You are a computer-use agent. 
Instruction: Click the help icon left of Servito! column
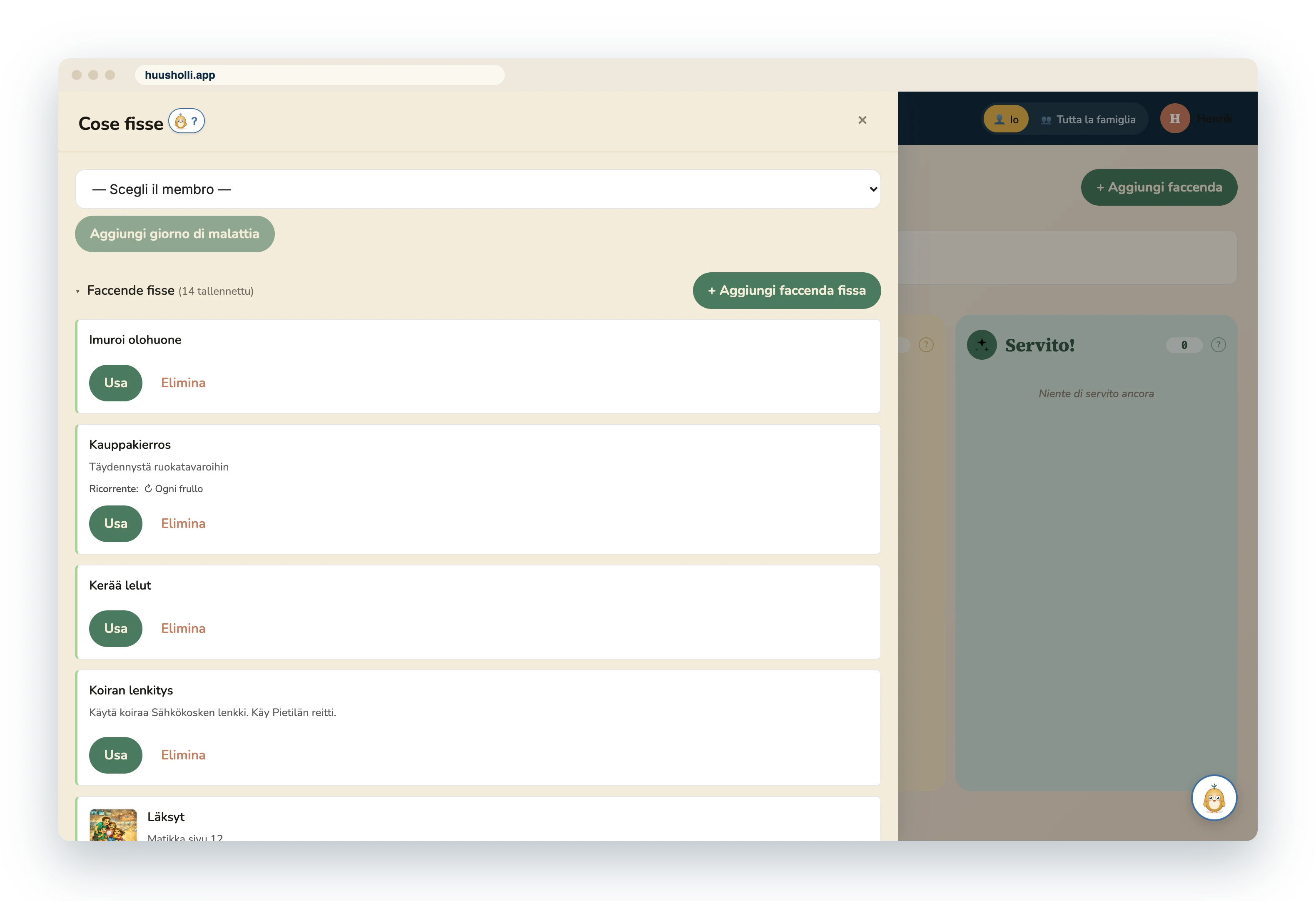tap(926, 345)
